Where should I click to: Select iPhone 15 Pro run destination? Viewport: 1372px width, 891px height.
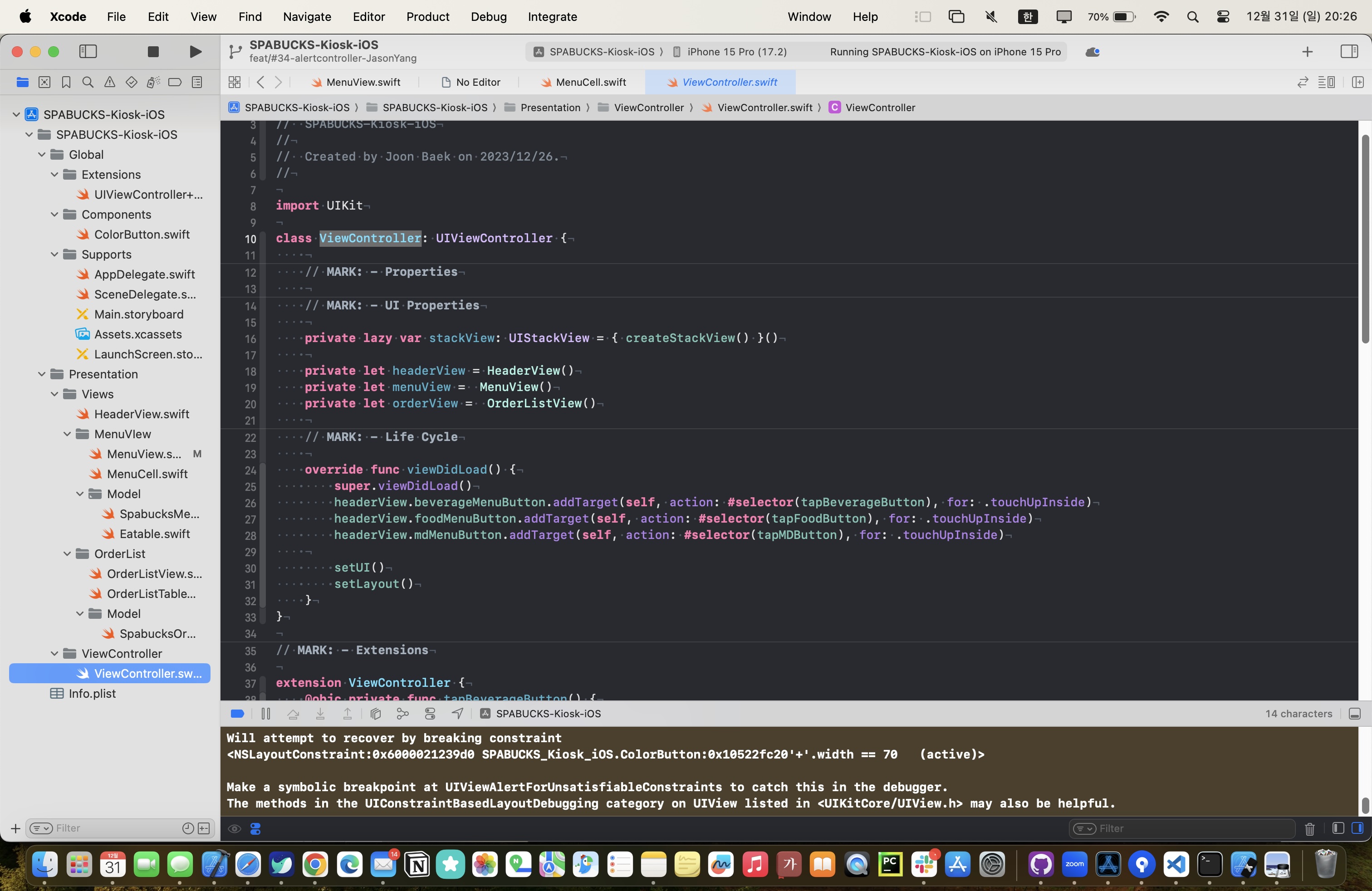tap(736, 52)
